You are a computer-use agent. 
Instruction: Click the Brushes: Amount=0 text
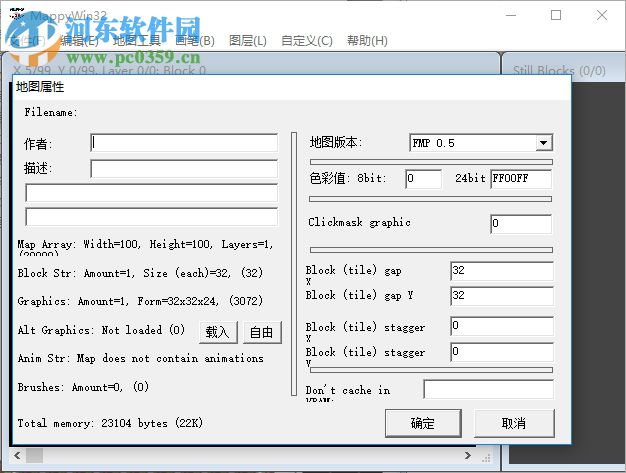click(x=83, y=387)
